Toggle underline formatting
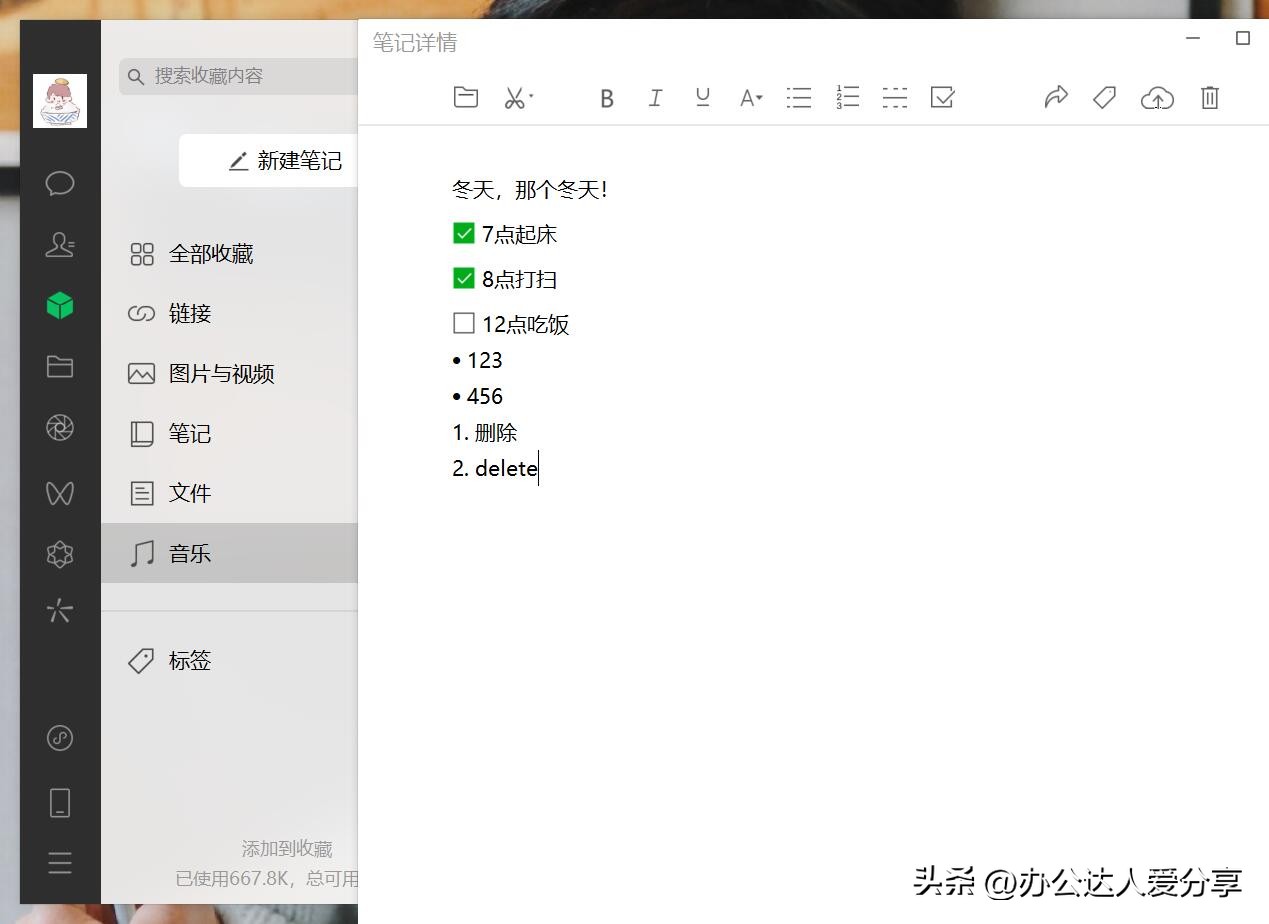Screen dimensions: 1269x924 [x=703, y=97]
